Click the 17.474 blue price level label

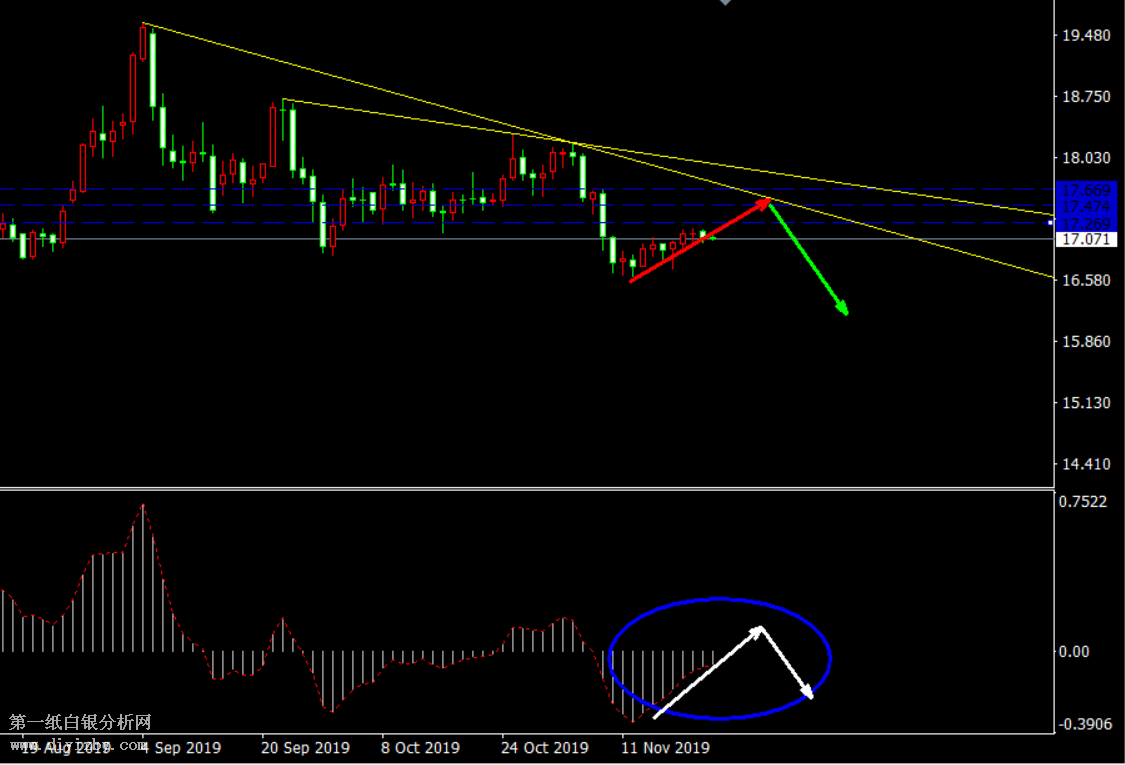pos(1085,206)
